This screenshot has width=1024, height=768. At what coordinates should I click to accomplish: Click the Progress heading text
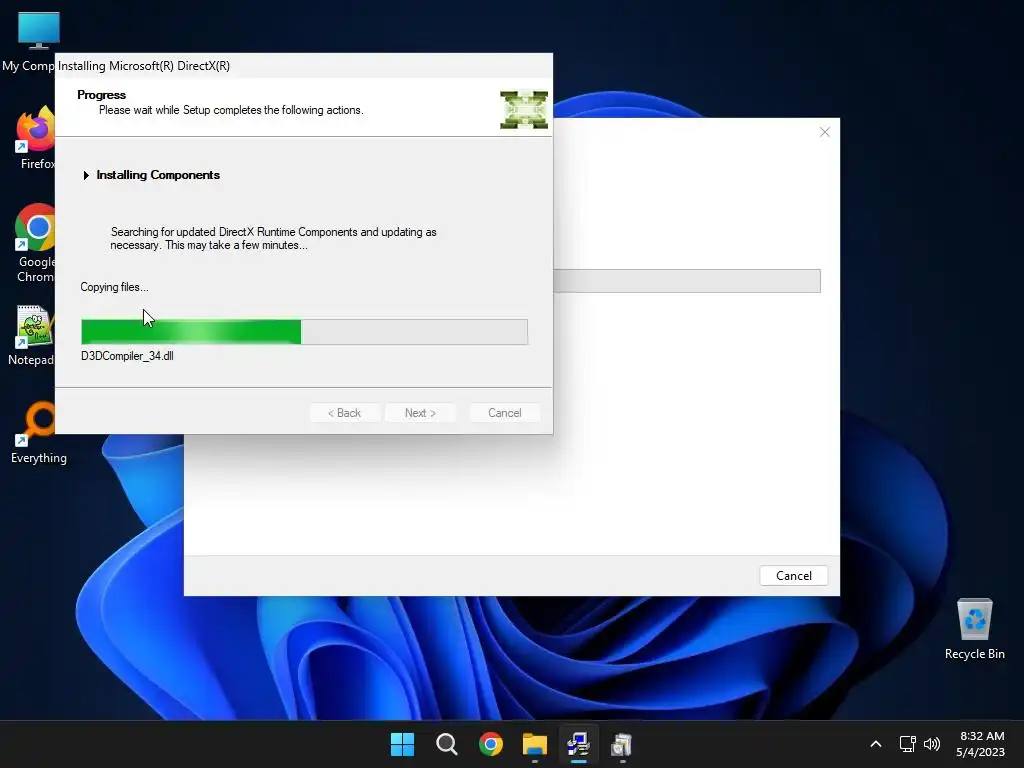point(101,95)
